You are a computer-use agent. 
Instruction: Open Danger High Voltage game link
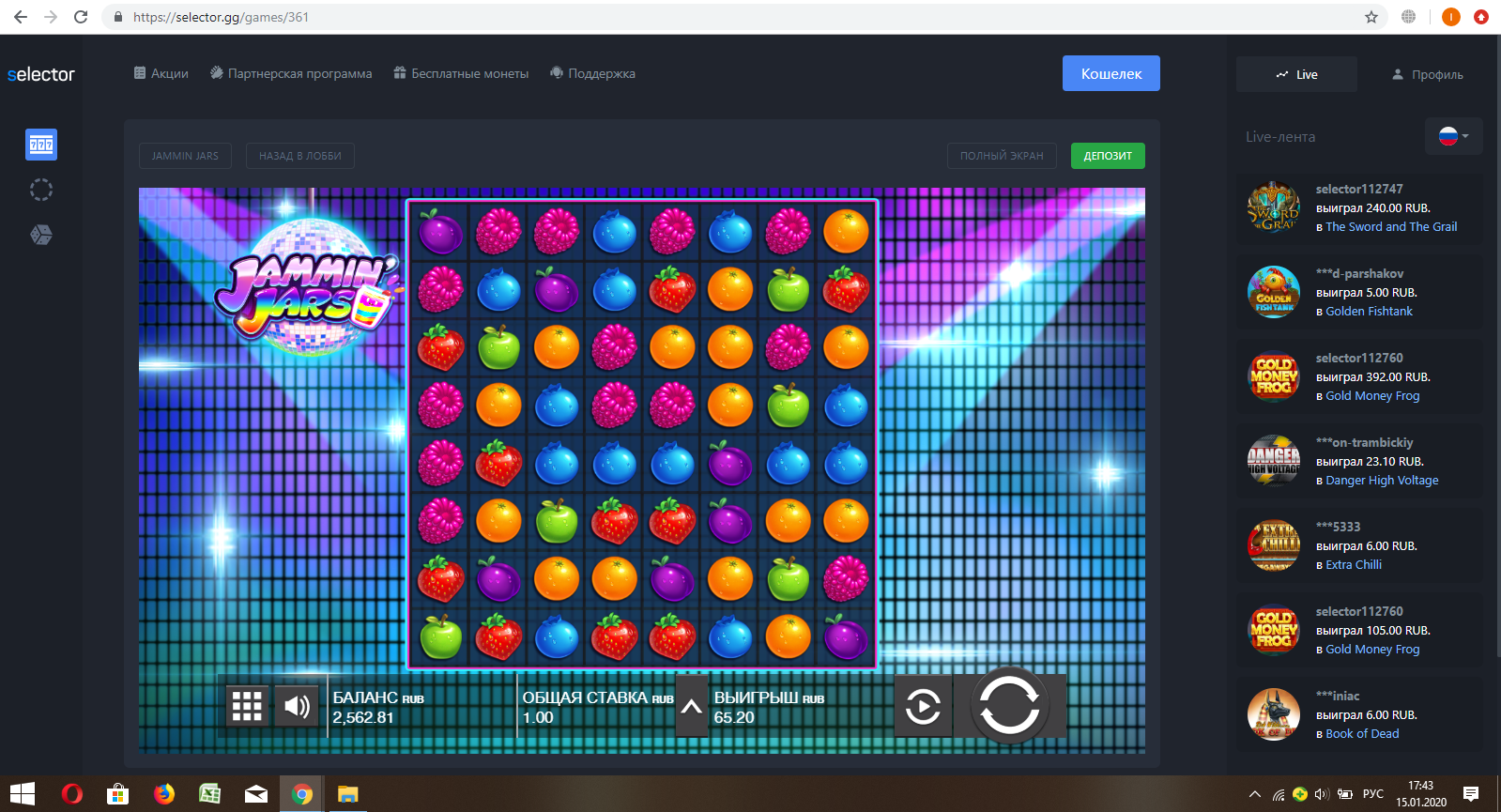click(1382, 480)
